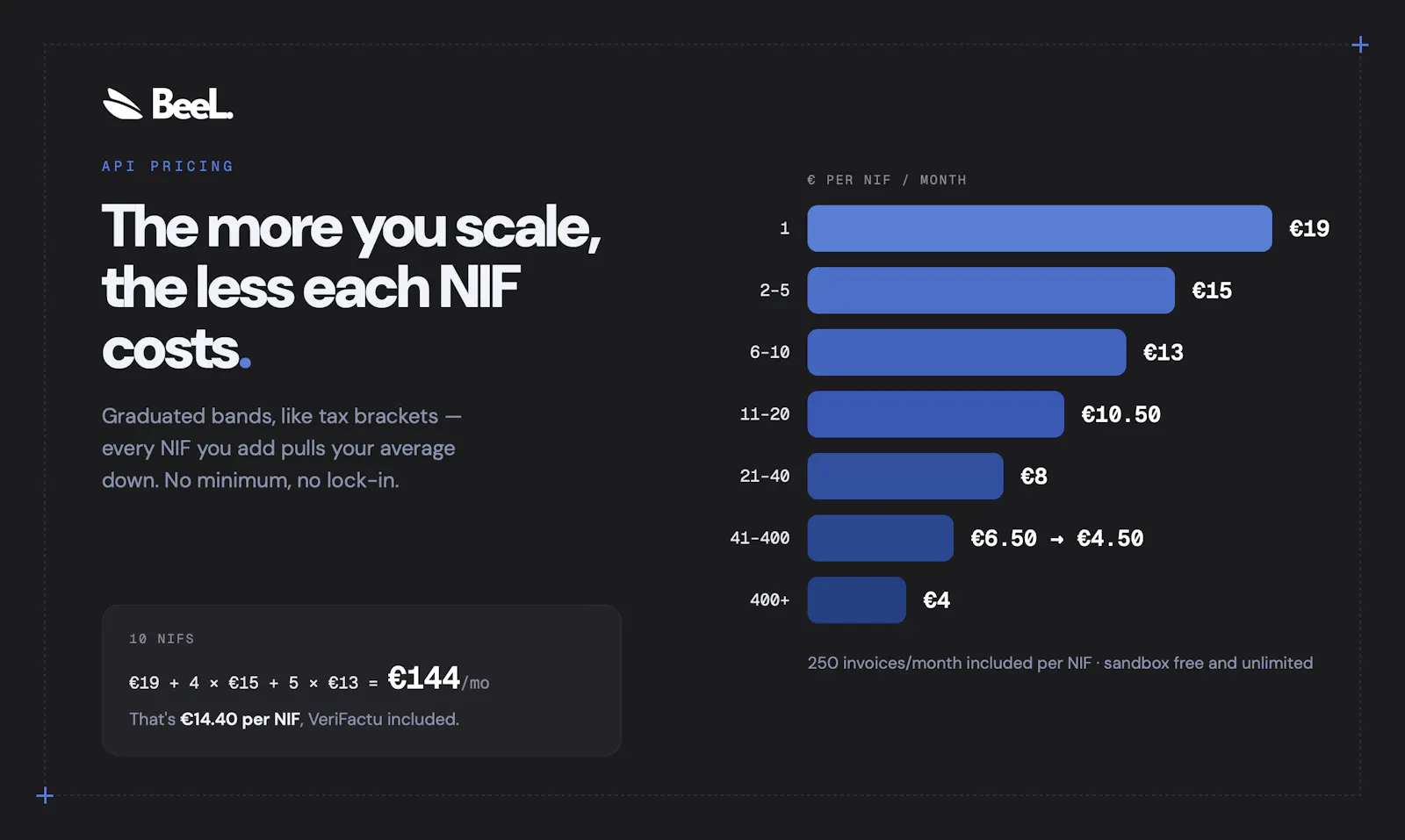
Task: Select the bar for the 21-40 band
Action: click(905, 476)
